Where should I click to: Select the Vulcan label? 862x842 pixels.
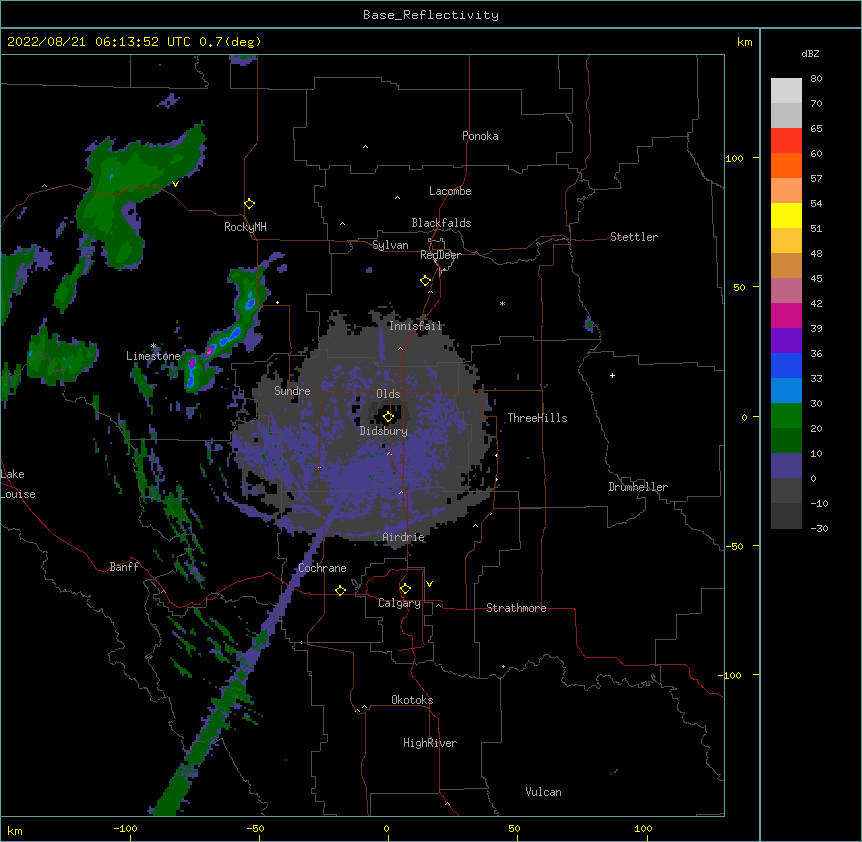click(543, 792)
